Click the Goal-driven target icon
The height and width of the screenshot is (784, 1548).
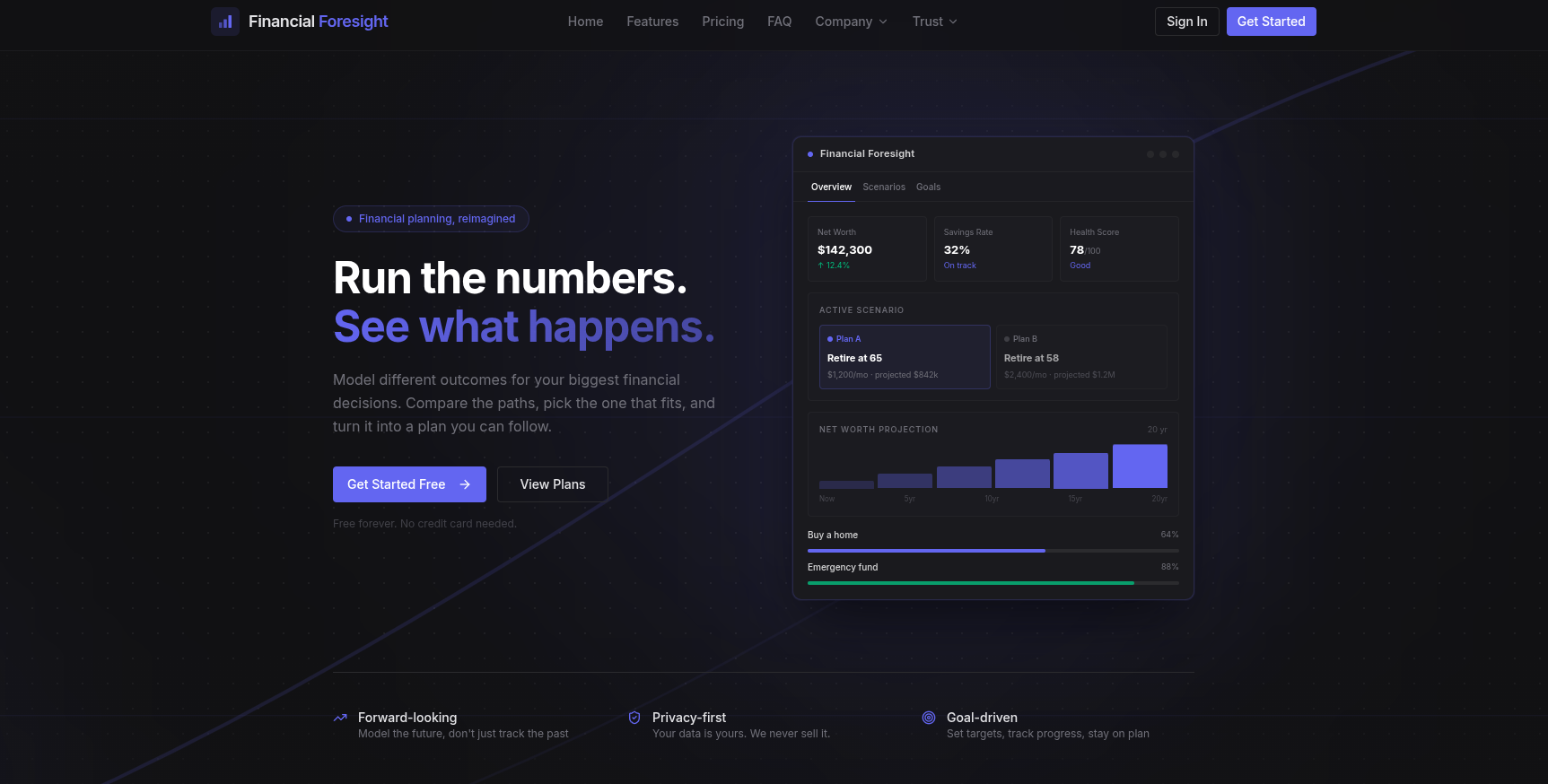point(929,718)
